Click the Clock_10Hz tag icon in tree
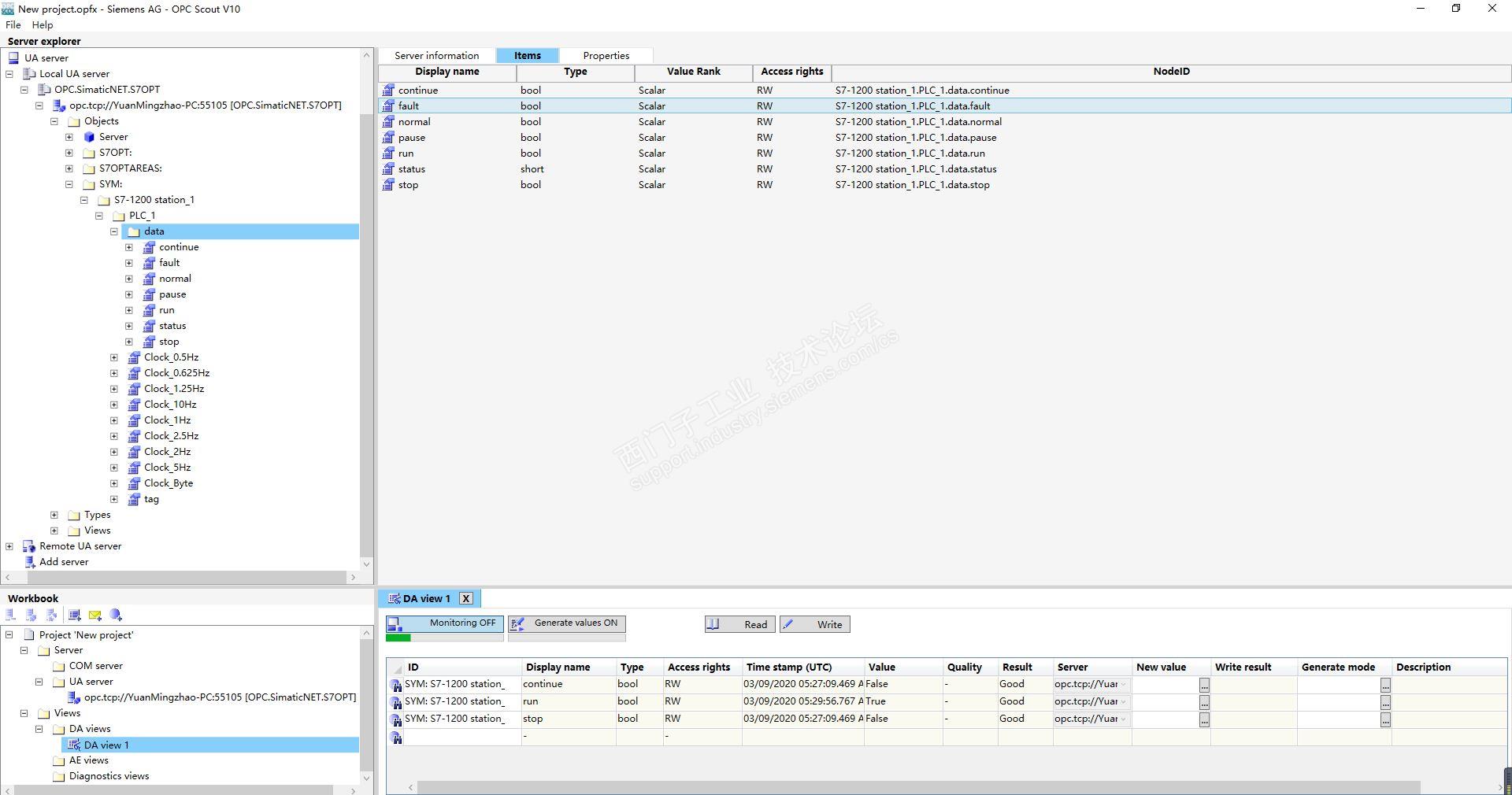 [x=134, y=405]
